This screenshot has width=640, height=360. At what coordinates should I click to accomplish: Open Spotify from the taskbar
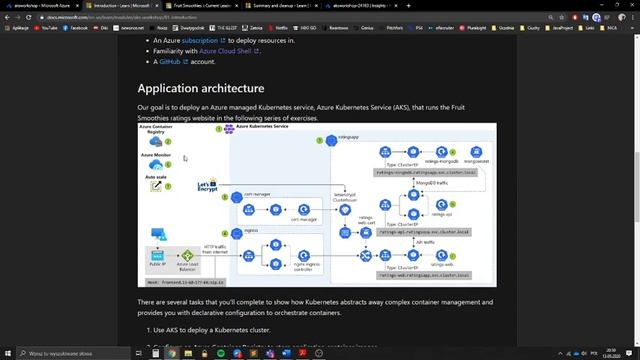pos(221,353)
